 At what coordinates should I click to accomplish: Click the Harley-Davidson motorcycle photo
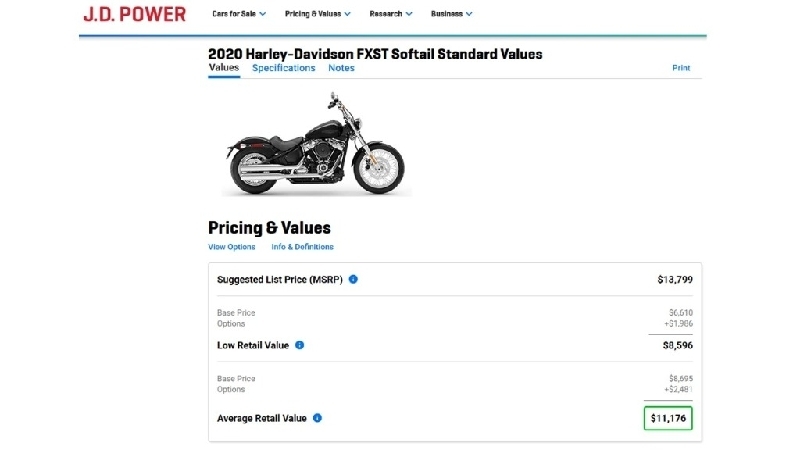(x=315, y=144)
